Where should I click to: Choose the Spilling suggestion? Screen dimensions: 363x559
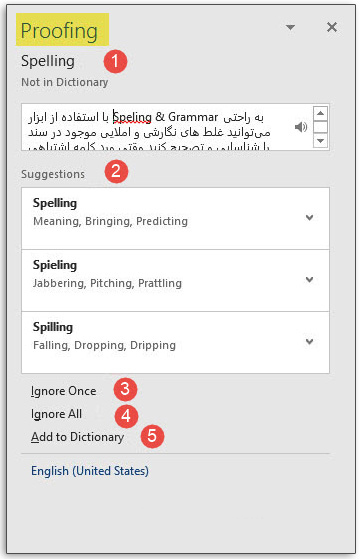click(x=175, y=343)
